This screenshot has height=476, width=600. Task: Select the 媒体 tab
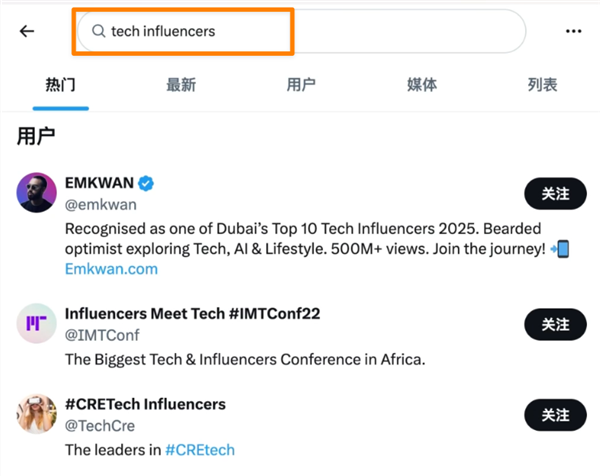[422, 85]
